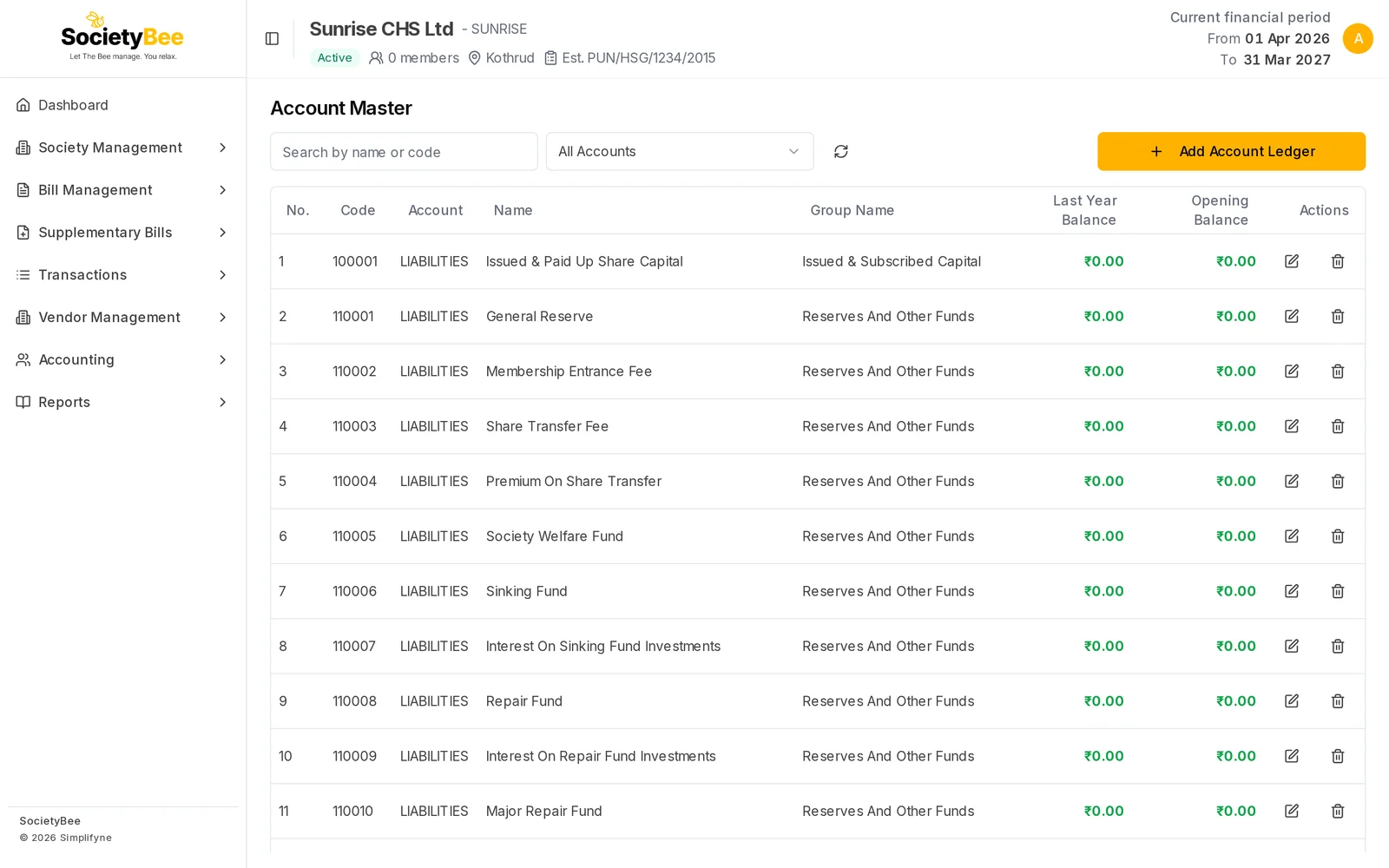
Task: Open the user avatar A menu
Action: point(1358,39)
